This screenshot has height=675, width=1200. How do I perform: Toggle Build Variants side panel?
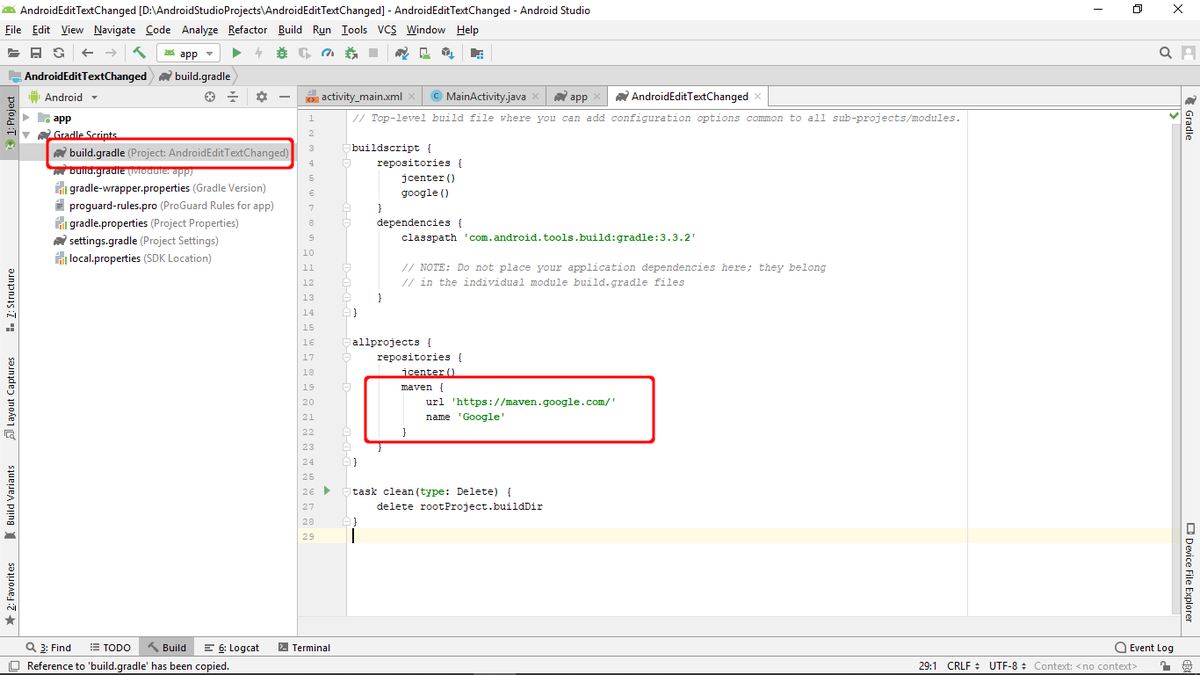[x=10, y=503]
